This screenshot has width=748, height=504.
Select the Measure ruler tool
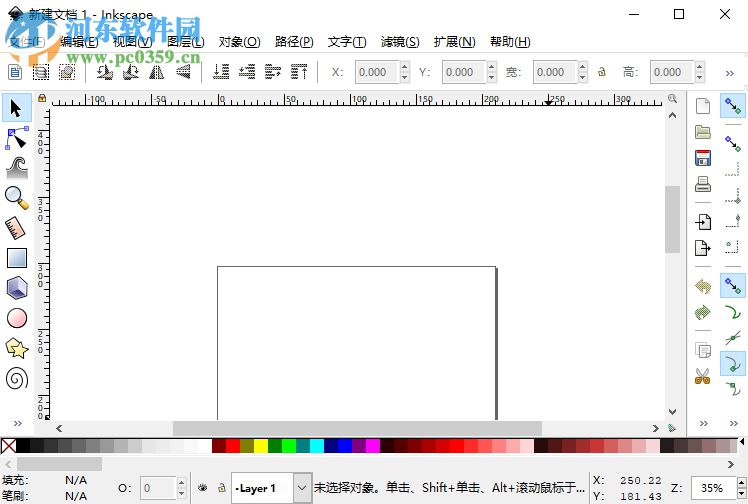[x=16, y=228]
